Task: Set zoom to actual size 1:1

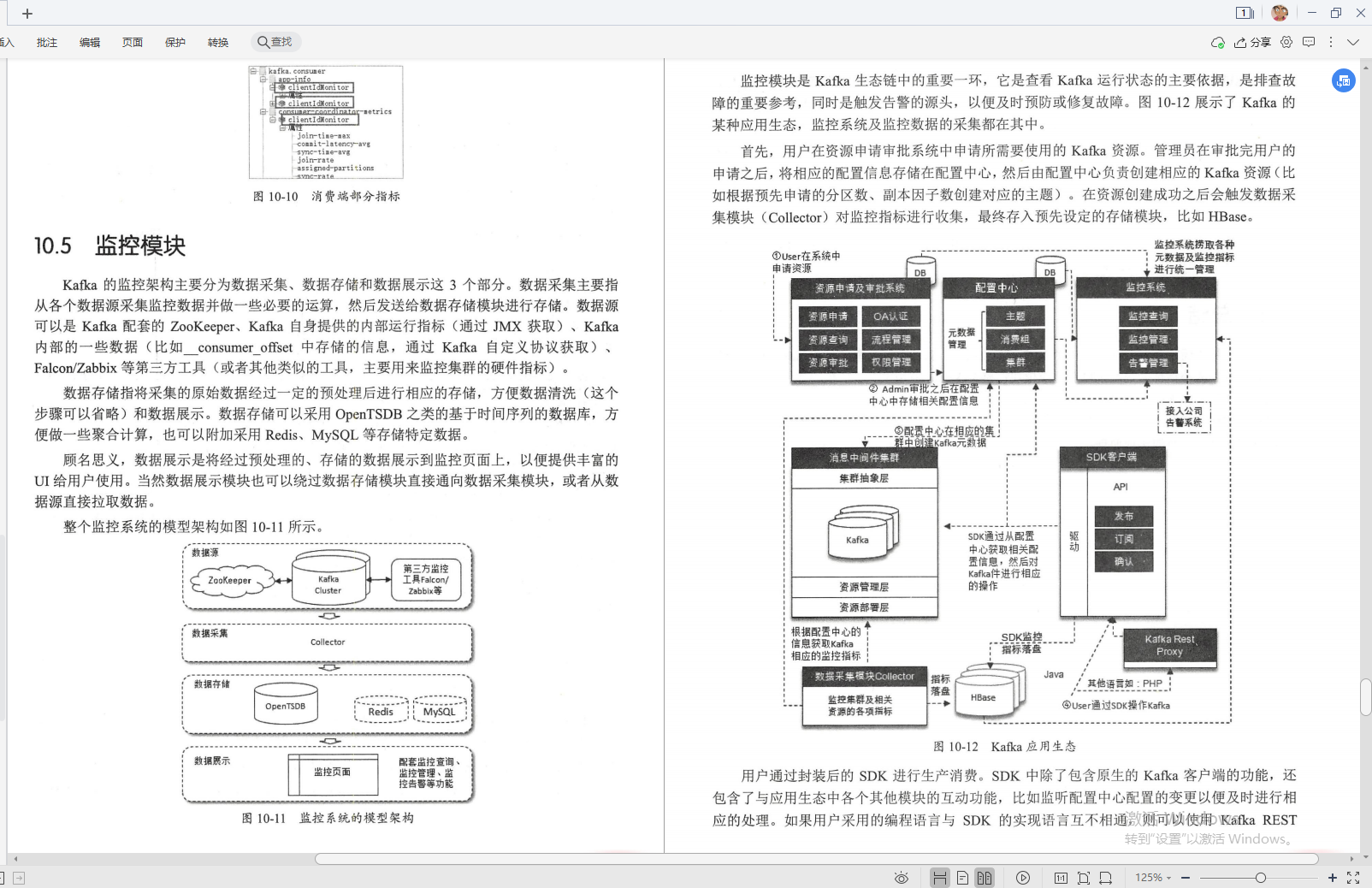Action: pos(1061,878)
